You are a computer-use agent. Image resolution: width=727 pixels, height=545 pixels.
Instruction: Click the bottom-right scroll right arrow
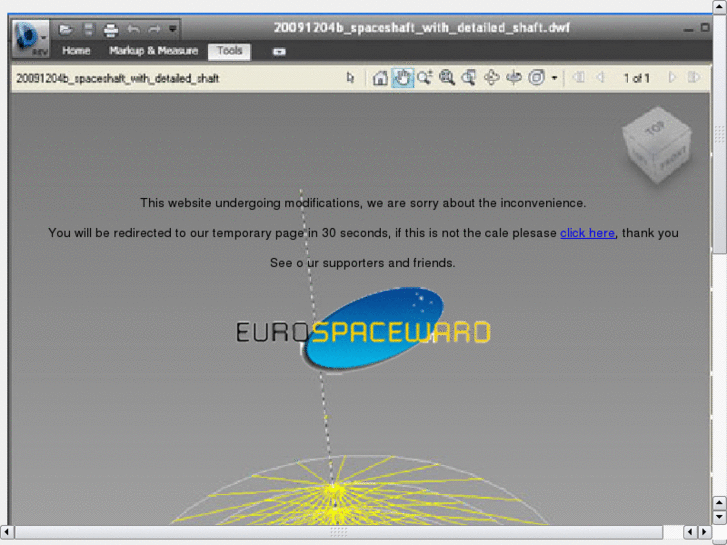point(704,532)
